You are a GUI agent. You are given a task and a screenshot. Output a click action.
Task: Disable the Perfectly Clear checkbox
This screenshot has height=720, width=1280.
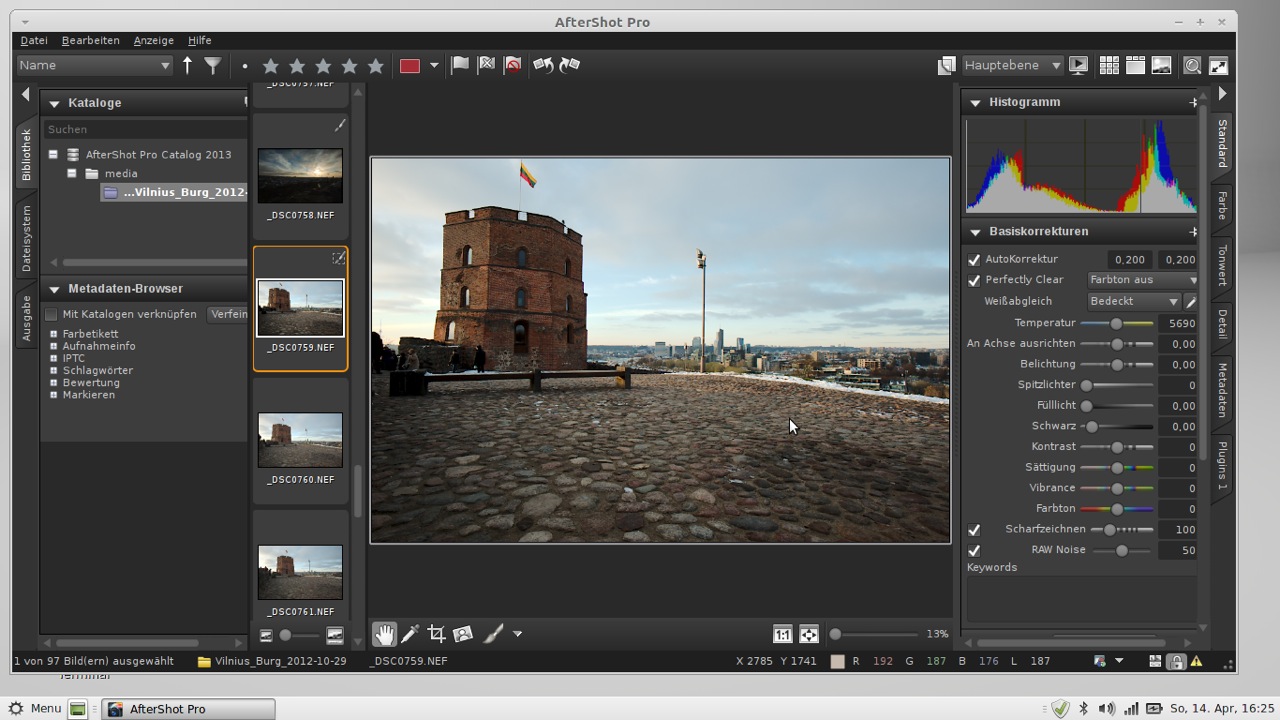[974, 280]
